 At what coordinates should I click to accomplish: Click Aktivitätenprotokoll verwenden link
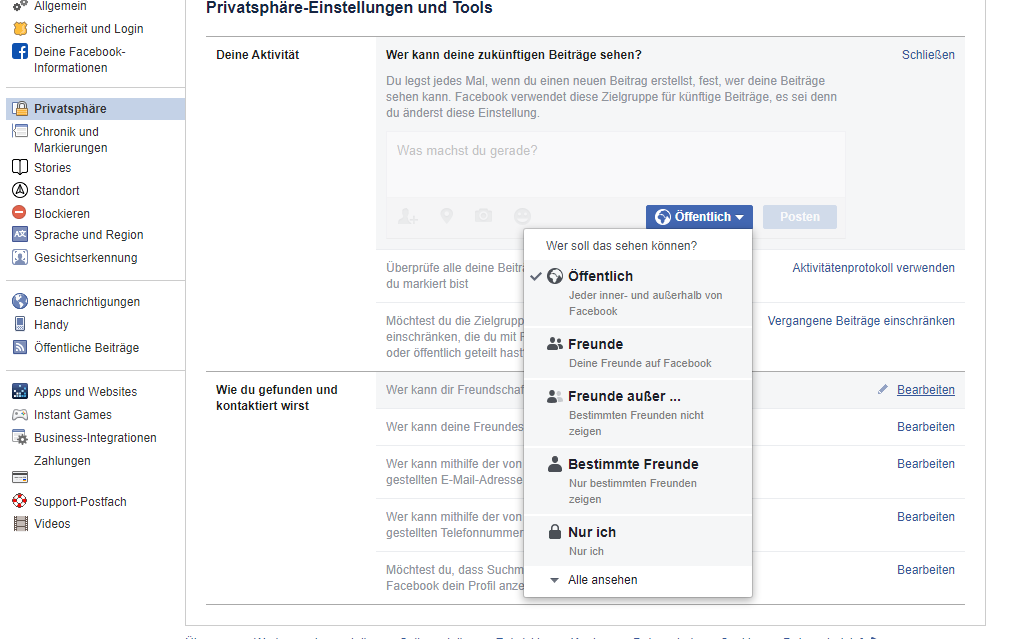[x=873, y=268]
